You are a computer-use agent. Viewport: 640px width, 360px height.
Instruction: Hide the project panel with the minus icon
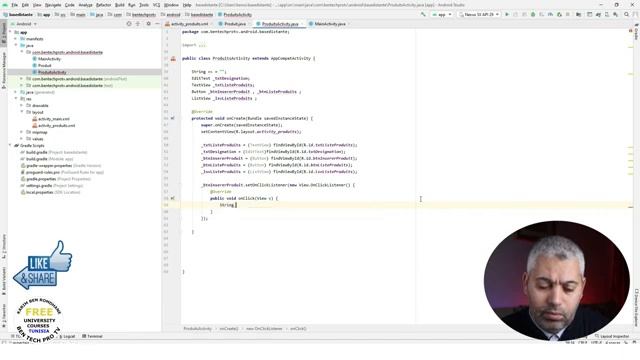pos(157,24)
